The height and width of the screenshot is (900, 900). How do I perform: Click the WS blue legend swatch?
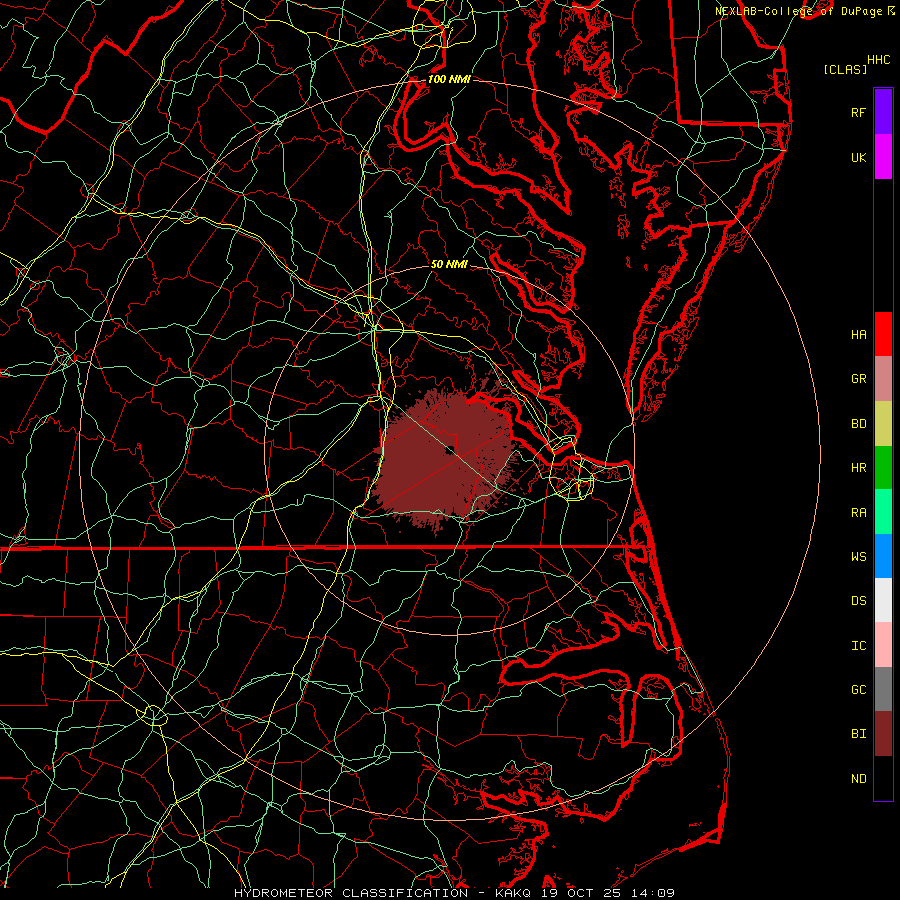[x=883, y=556]
